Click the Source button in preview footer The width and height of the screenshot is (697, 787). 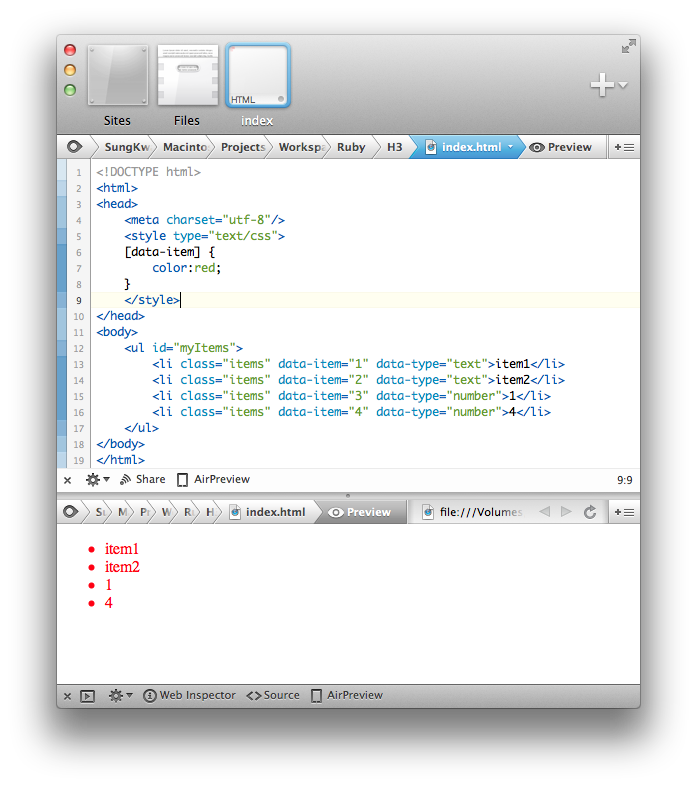point(272,695)
